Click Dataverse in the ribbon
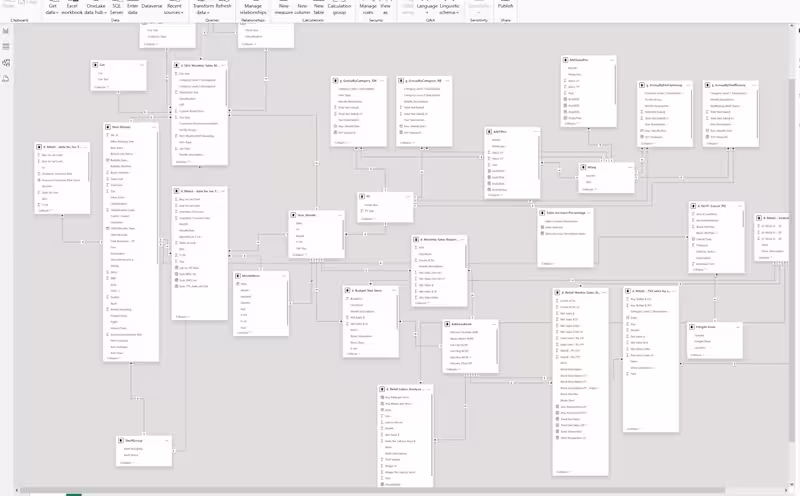Image resolution: width=800 pixels, height=496 pixels. coord(152,6)
